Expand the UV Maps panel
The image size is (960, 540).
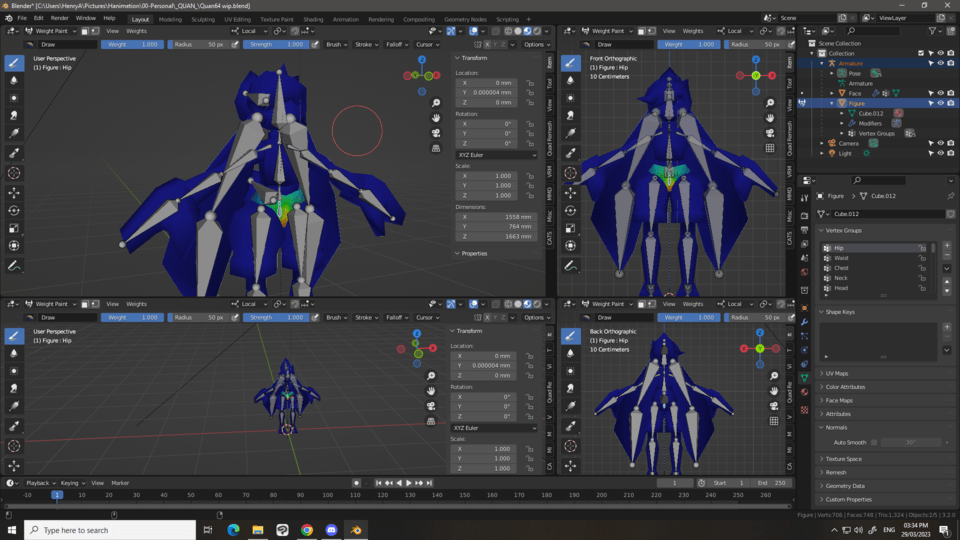click(836, 374)
